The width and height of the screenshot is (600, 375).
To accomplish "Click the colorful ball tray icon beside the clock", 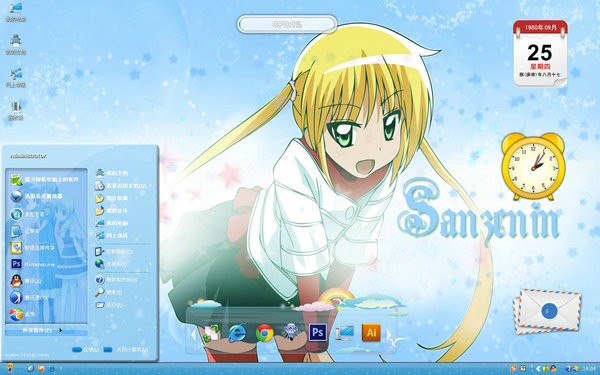I will [576, 368].
